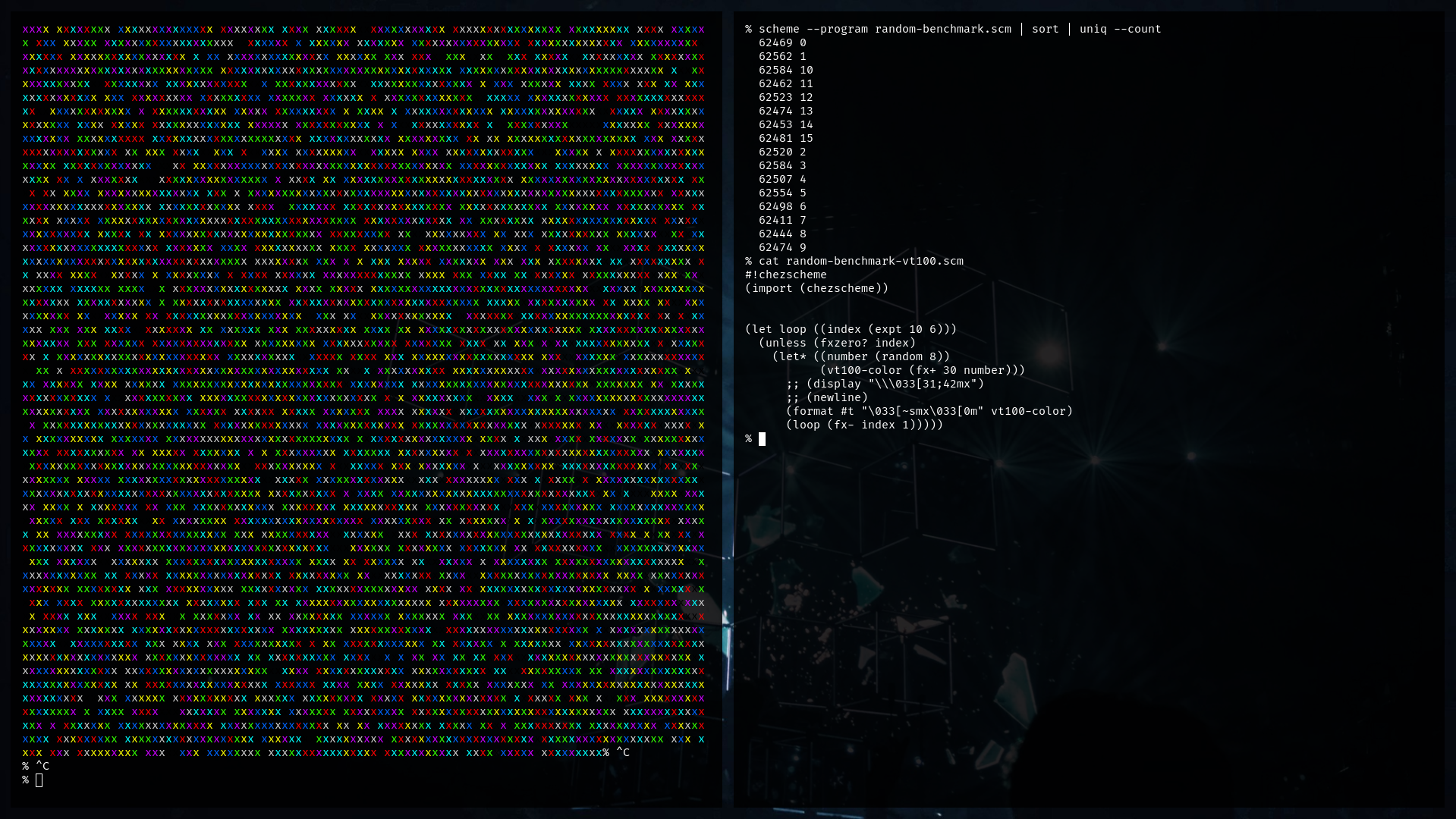The height and width of the screenshot is (819, 1456).
Task: Select the output row '62507 4'
Action: click(782, 179)
